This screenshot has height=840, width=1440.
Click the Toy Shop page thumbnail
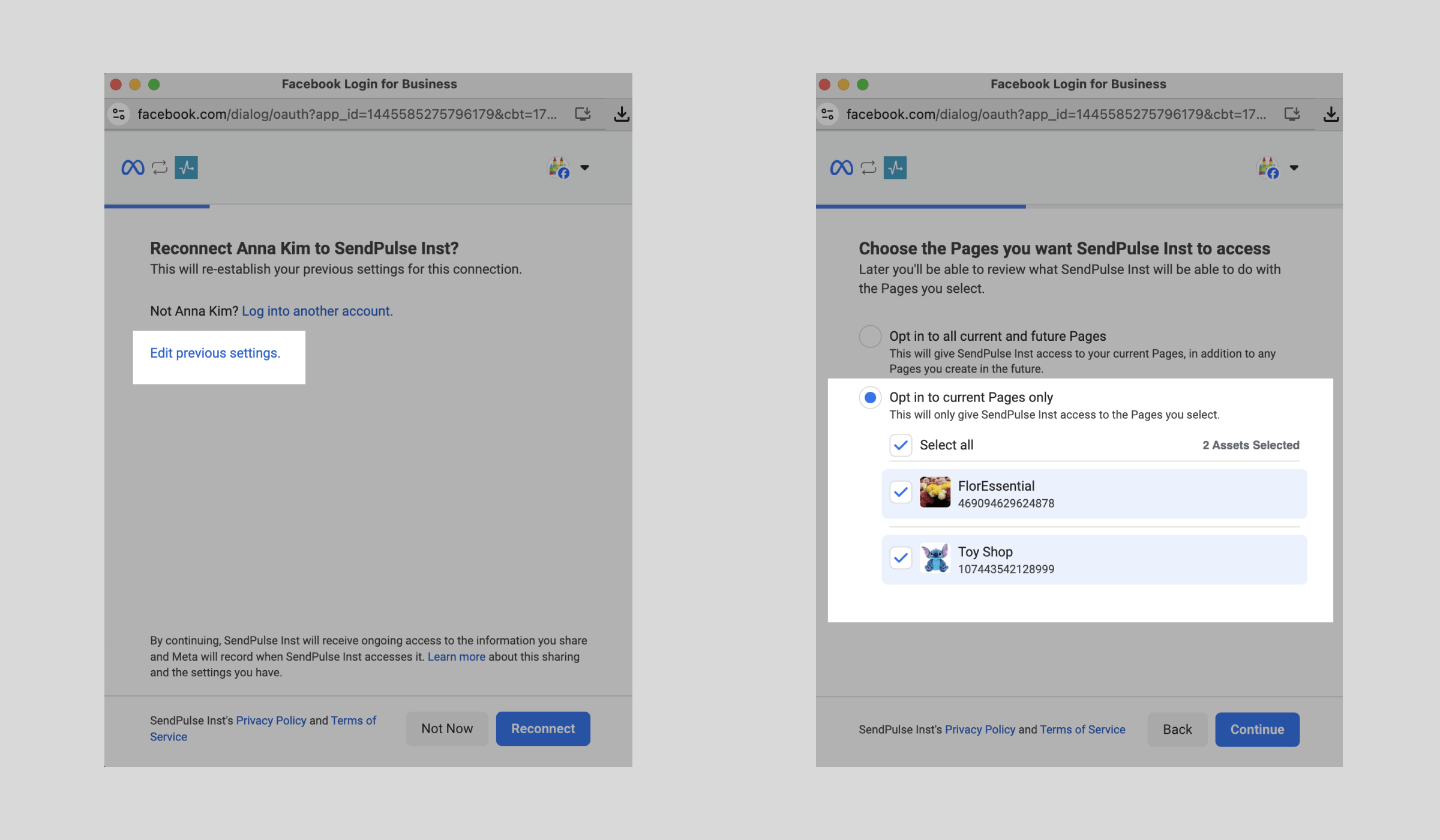click(x=935, y=558)
